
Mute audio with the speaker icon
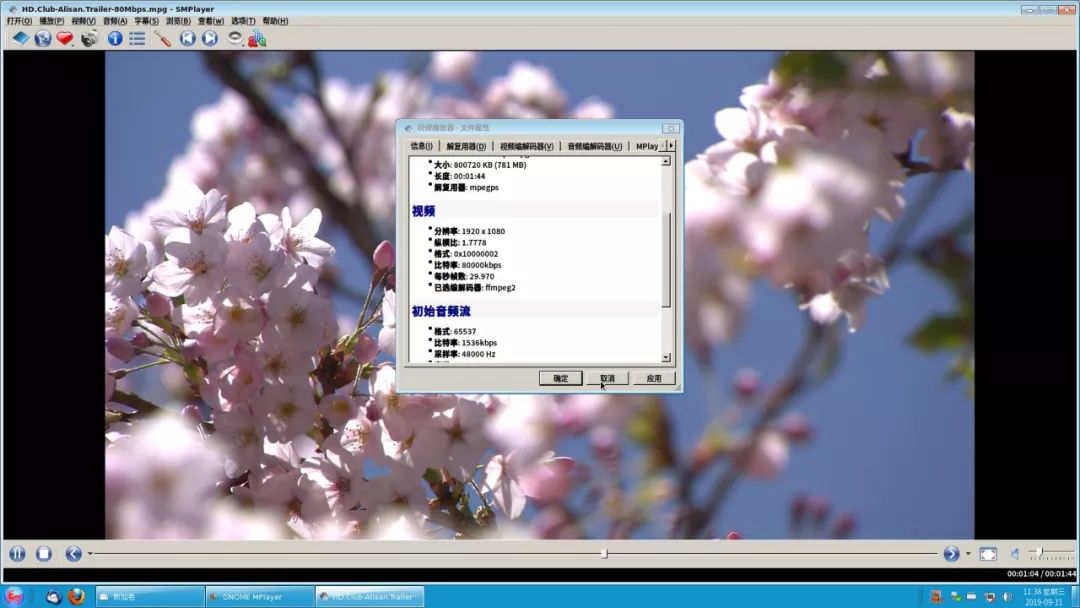coord(1014,553)
